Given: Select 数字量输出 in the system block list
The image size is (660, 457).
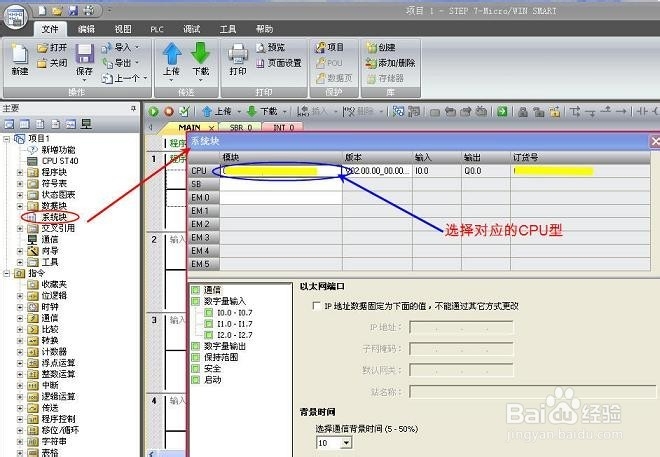Looking at the screenshot, I should (x=224, y=346).
